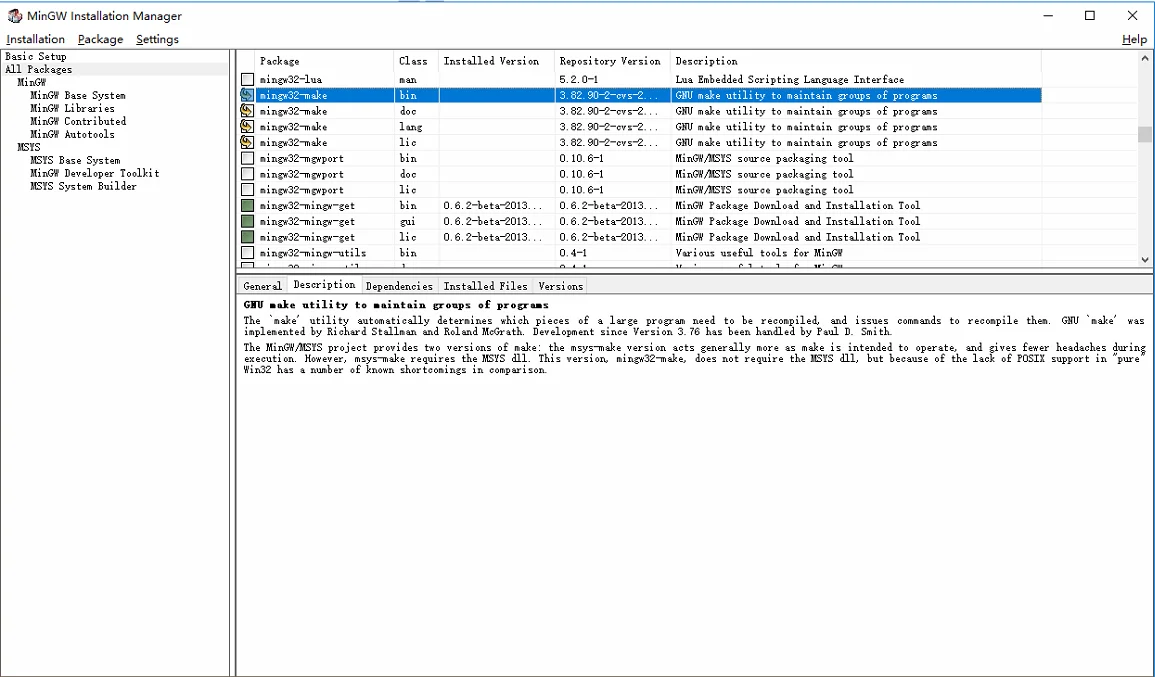Select MinGW Libraries in tree
This screenshot has width=1155, height=677.
click(72, 108)
